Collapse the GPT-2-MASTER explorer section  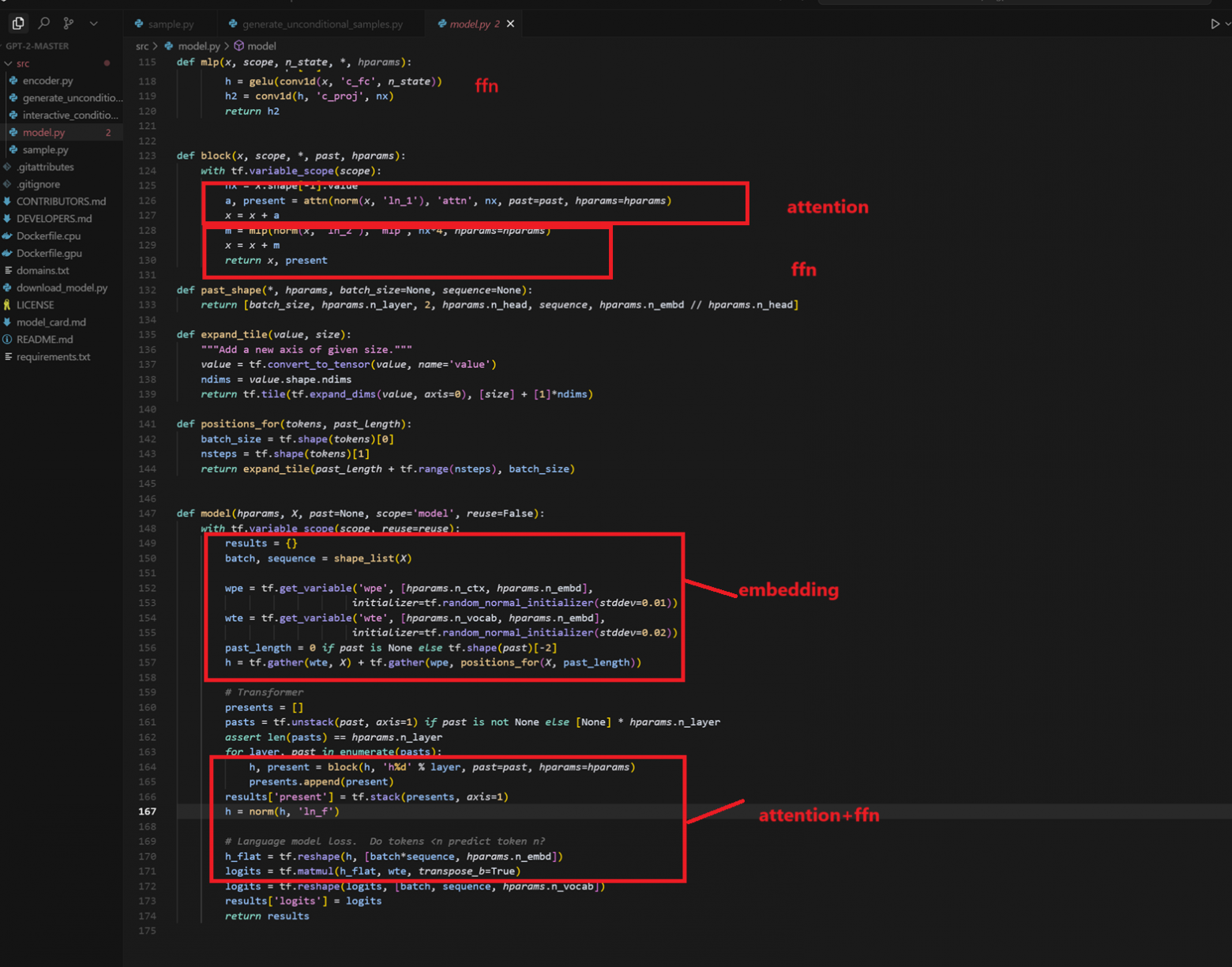[x=37, y=46]
